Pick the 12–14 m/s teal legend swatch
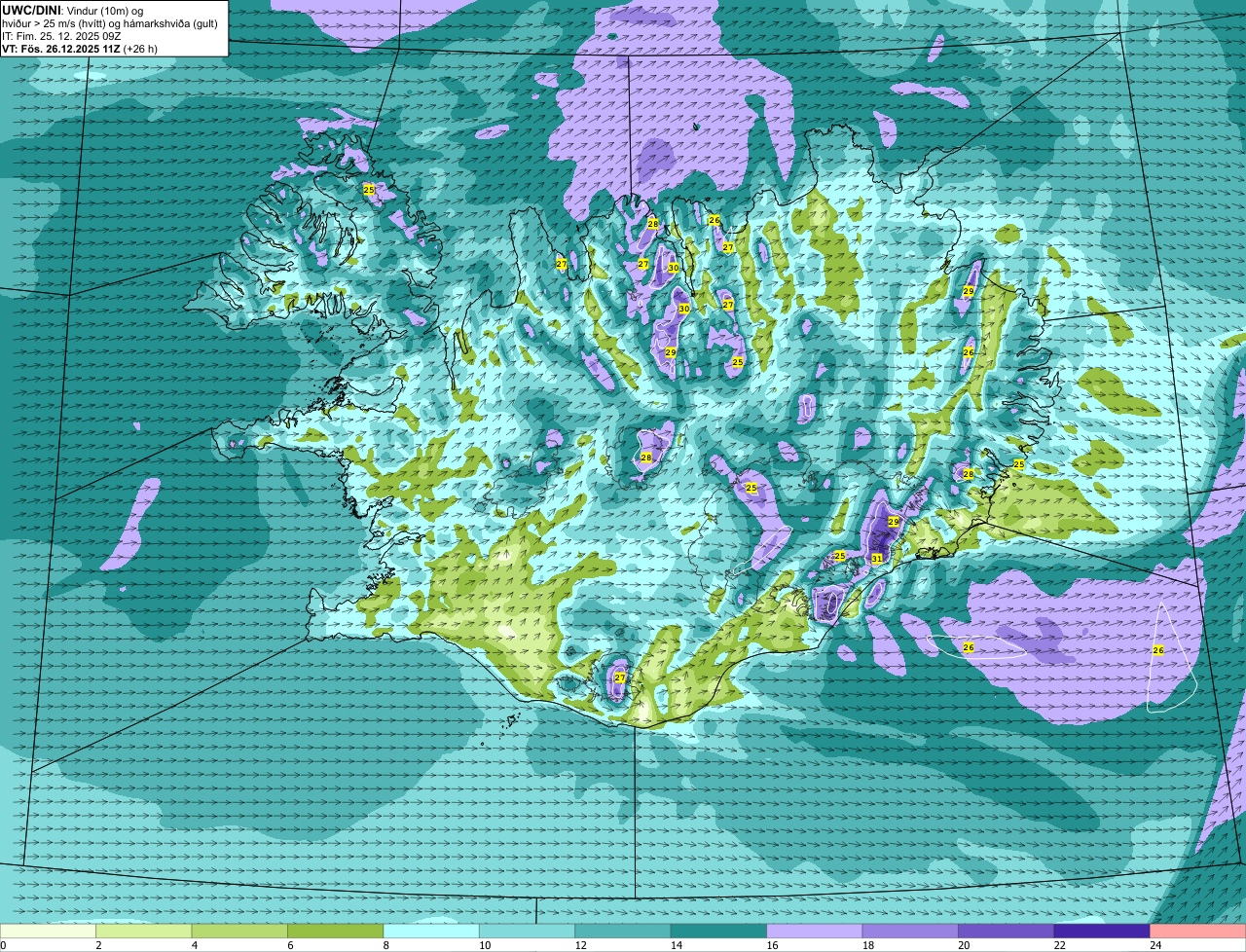1246x952 pixels. pyautogui.click(x=623, y=932)
